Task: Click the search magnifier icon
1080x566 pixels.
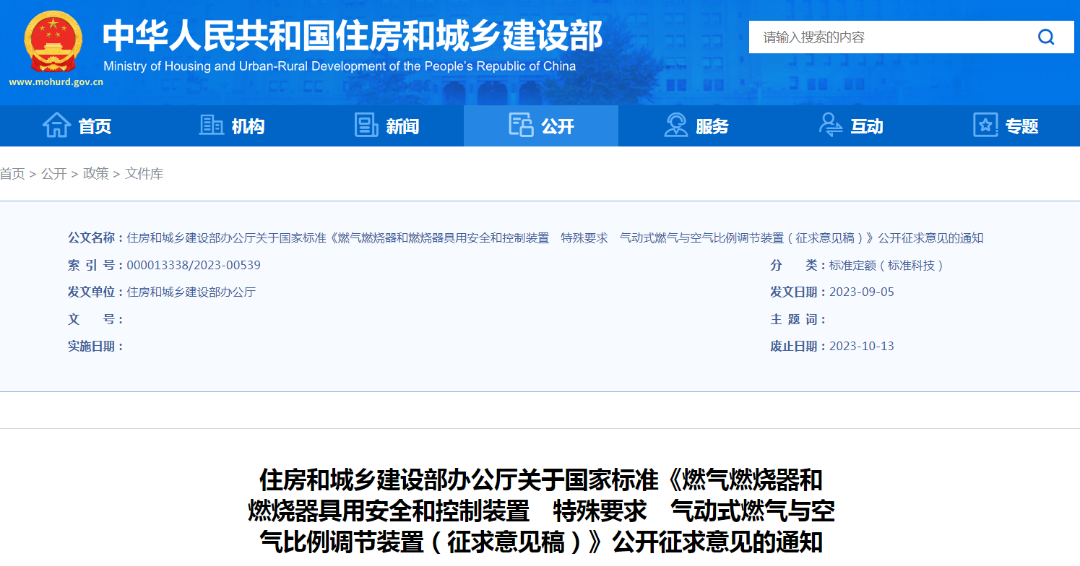Action: 1046,37
